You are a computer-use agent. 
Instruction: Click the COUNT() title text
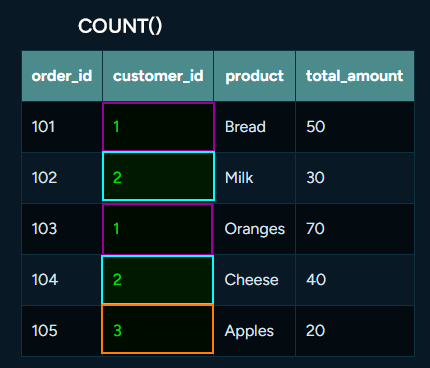coord(120,26)
